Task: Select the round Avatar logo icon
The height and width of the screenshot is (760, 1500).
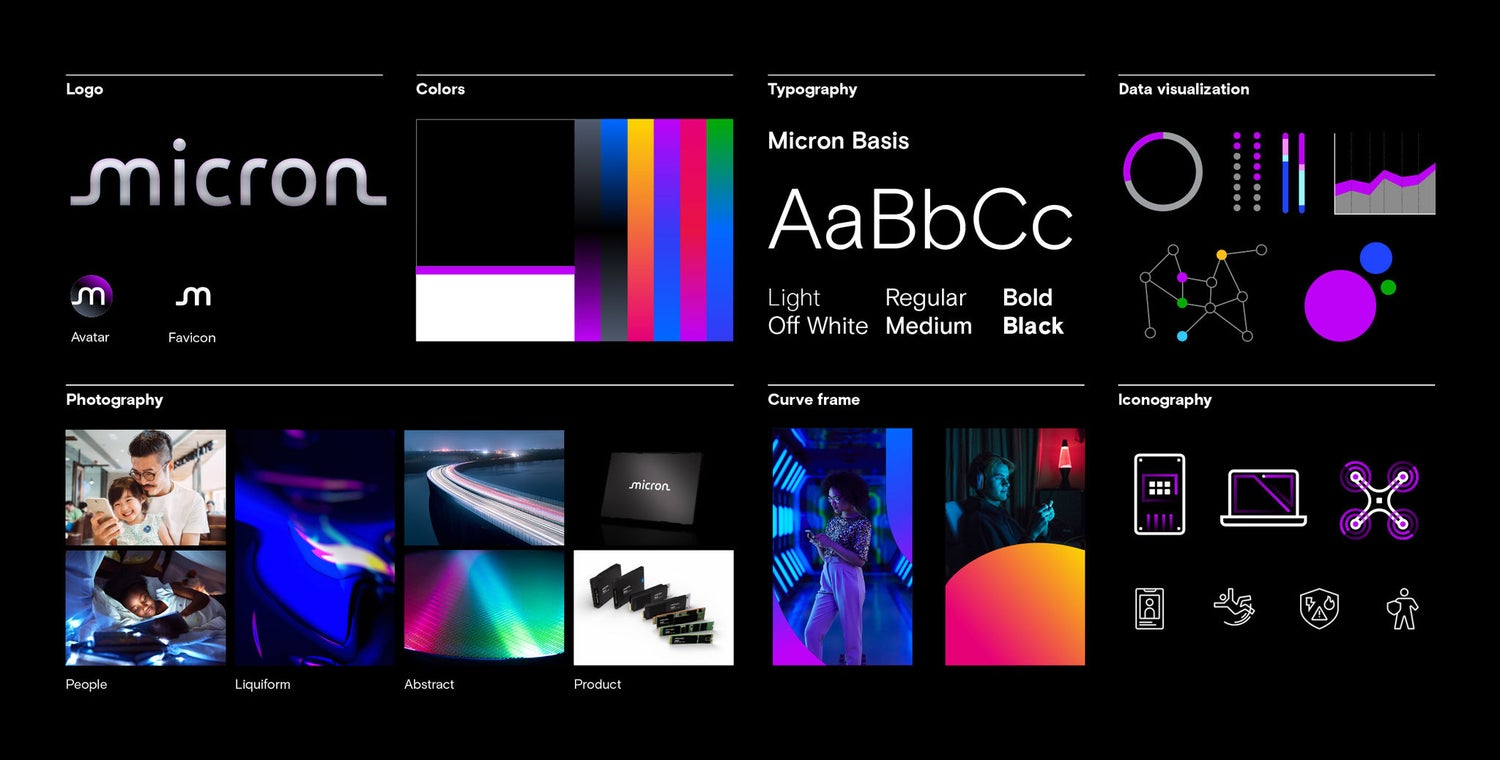Action: point(91,296)
